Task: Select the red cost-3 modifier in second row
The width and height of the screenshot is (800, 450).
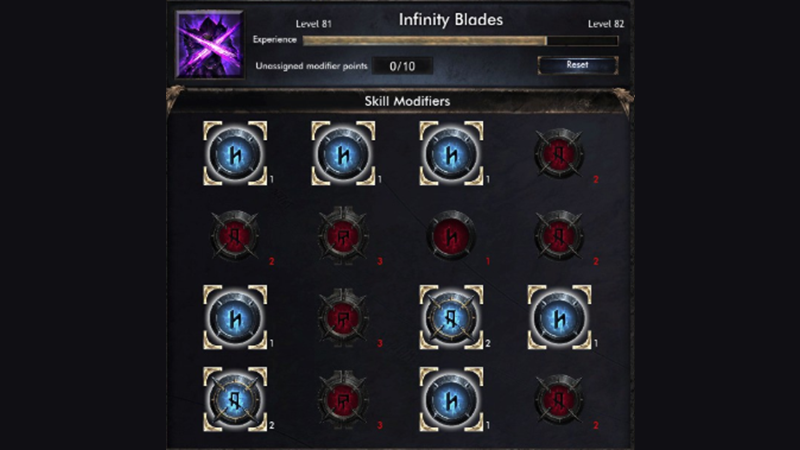Action: click(343, 236)
